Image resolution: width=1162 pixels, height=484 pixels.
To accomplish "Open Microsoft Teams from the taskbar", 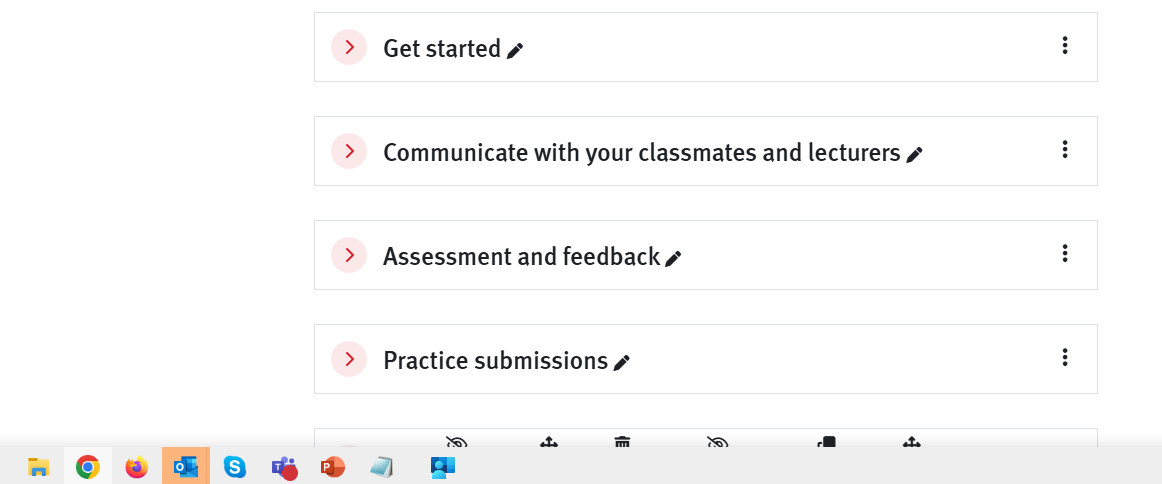I will pos(283,466).
